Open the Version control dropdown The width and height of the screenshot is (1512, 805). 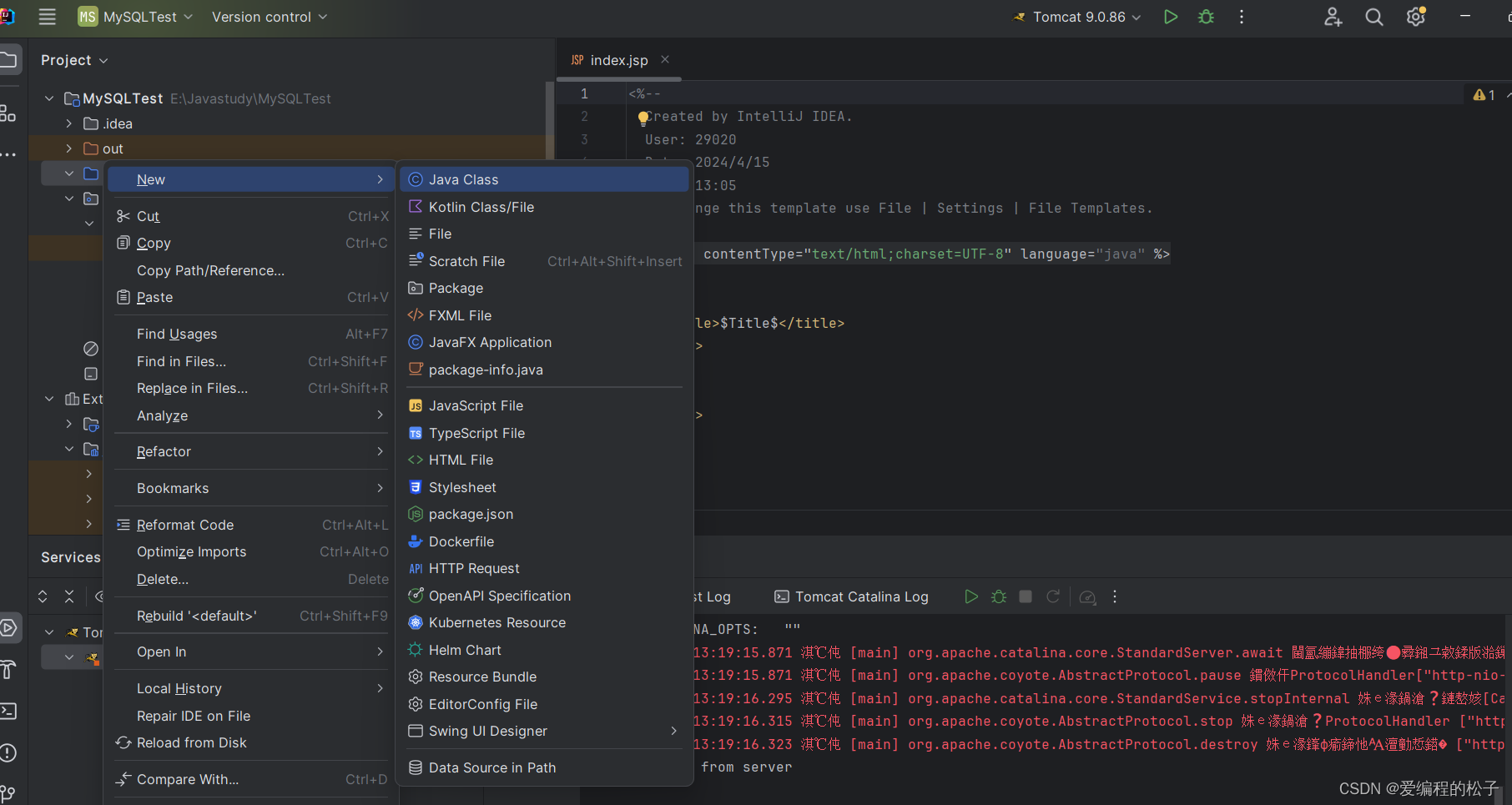click(269, 17)
